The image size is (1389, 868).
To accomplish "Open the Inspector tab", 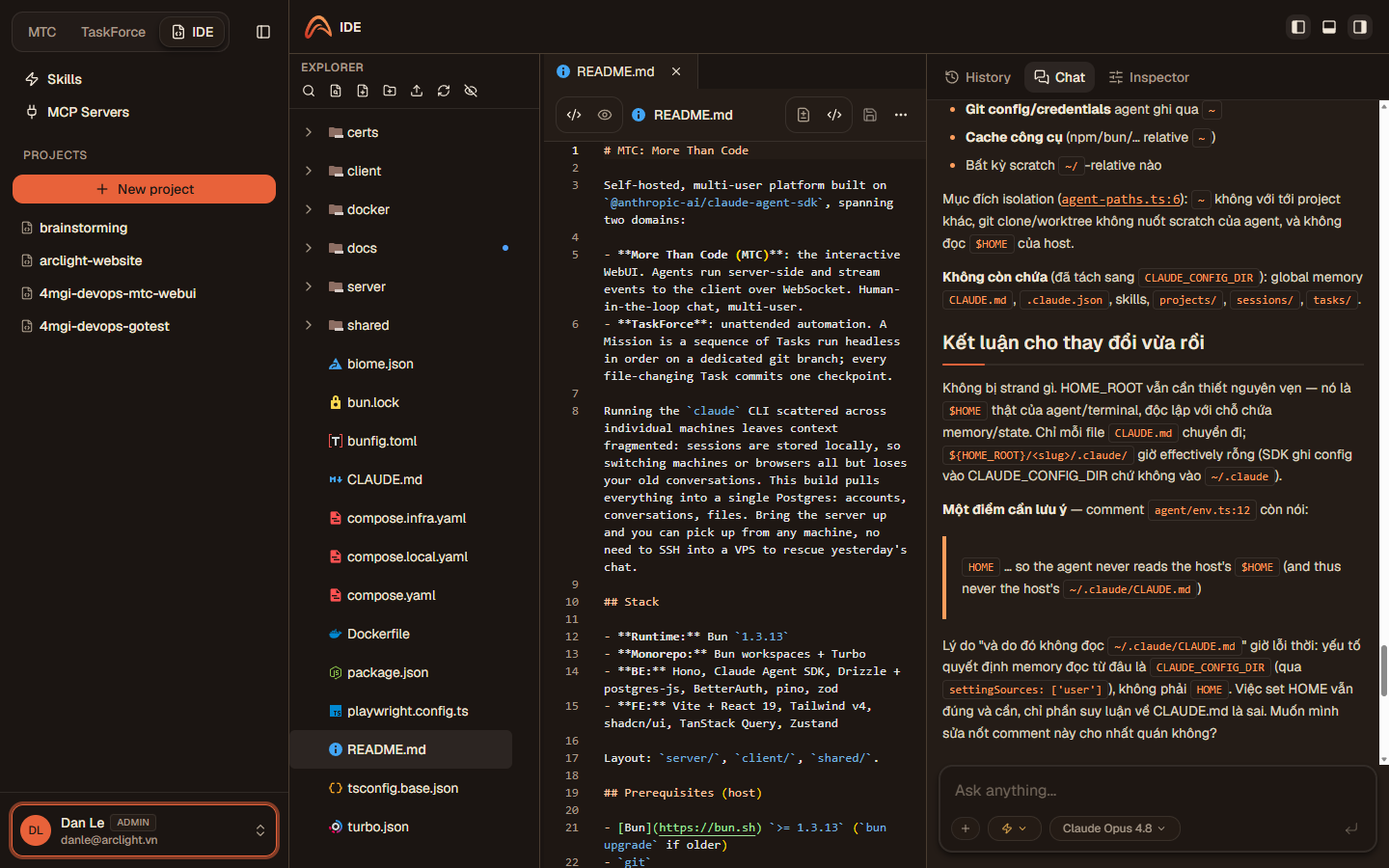I will [1149, 77].
